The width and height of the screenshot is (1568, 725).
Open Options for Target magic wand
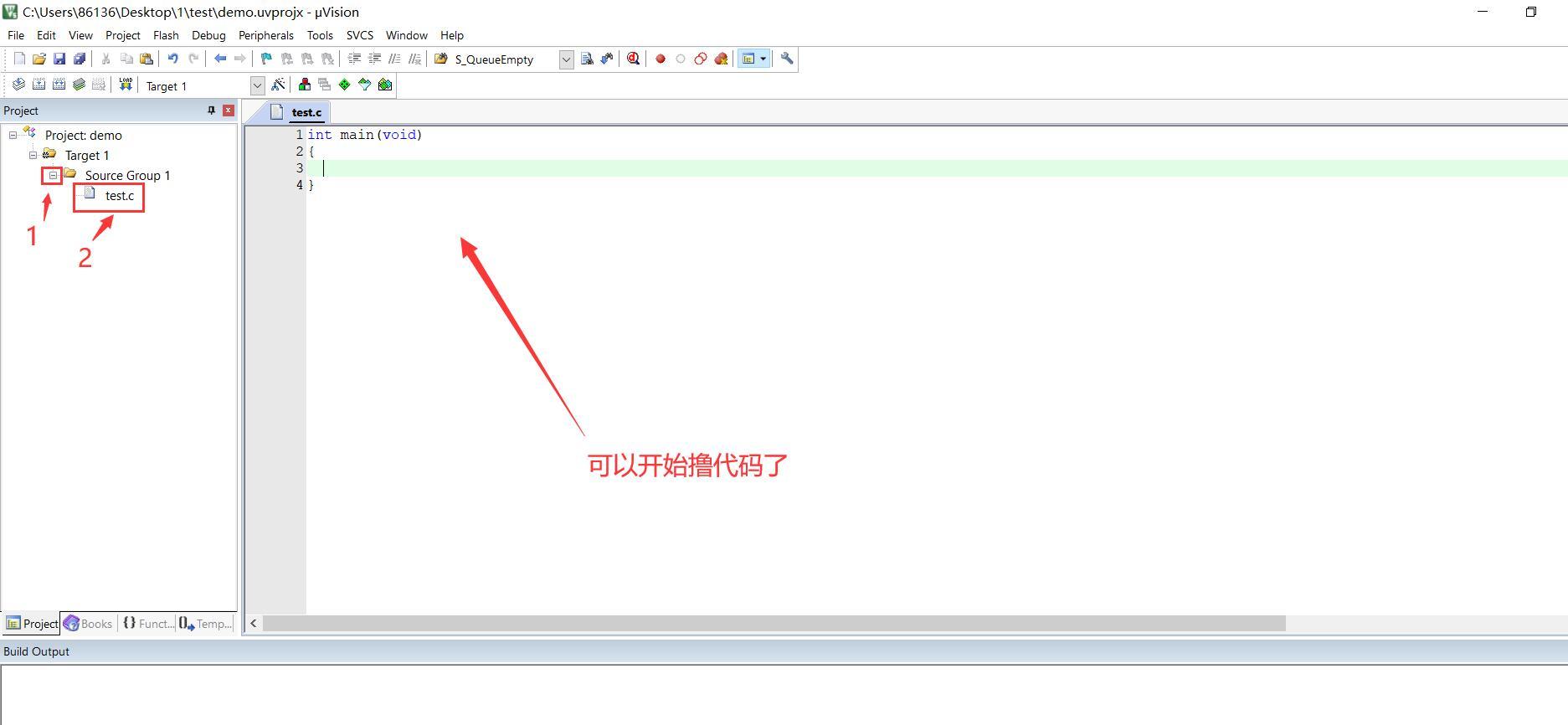tap(279, 85)
